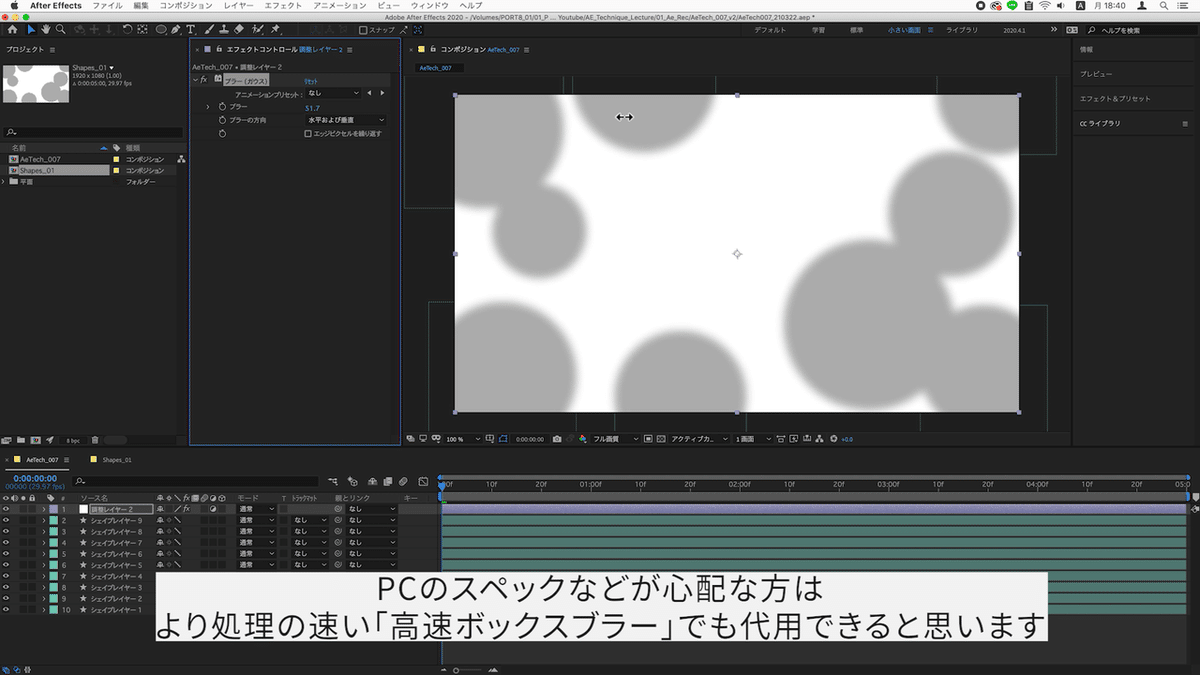The height and width of the screenshot is (675, 1200).
Task: Select the Hand tool
Action: pyautogui.click(x=45, y=30)
